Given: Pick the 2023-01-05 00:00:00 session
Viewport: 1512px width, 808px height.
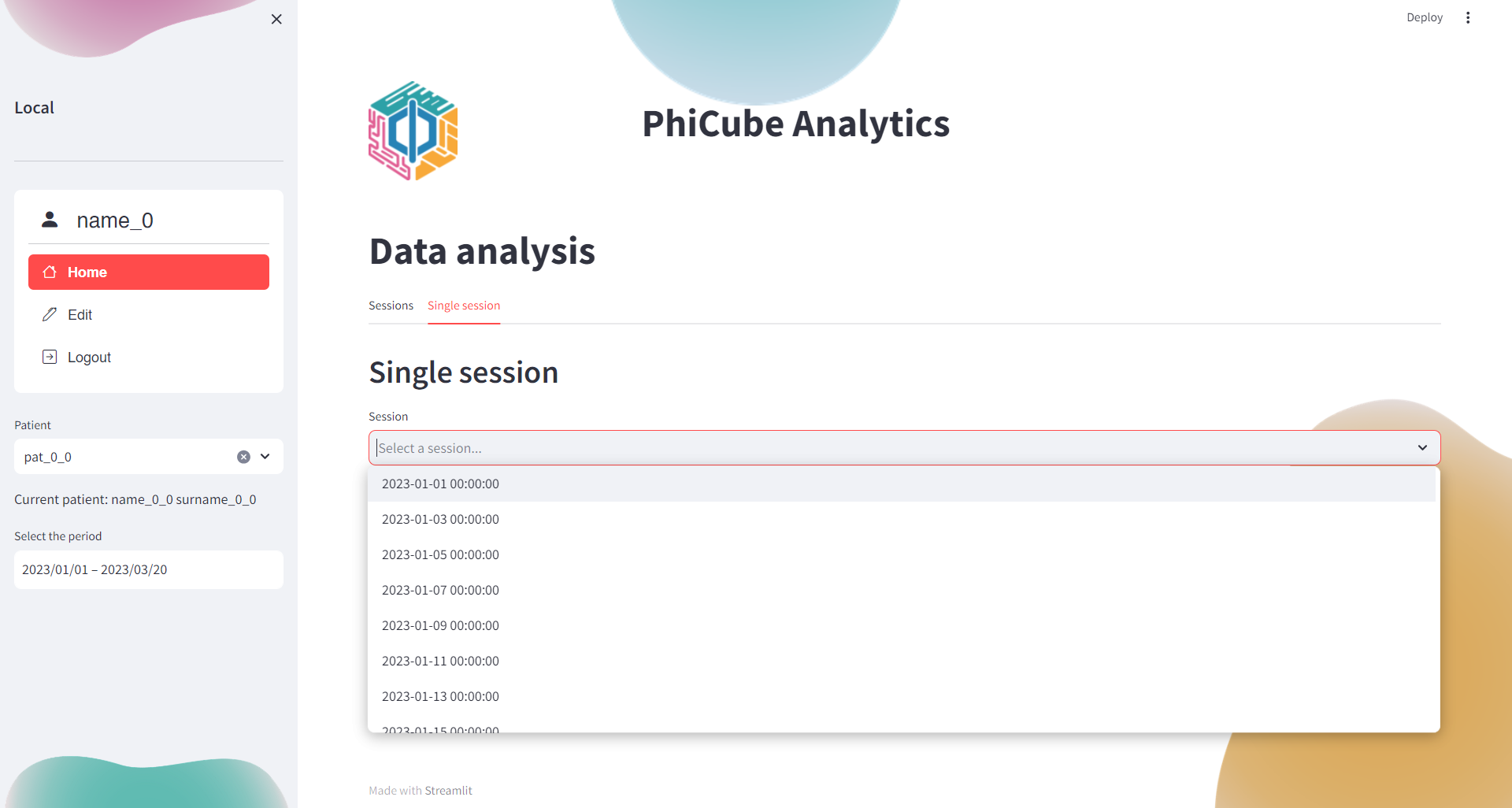Looking at the screenshot, I should (440, 554).
